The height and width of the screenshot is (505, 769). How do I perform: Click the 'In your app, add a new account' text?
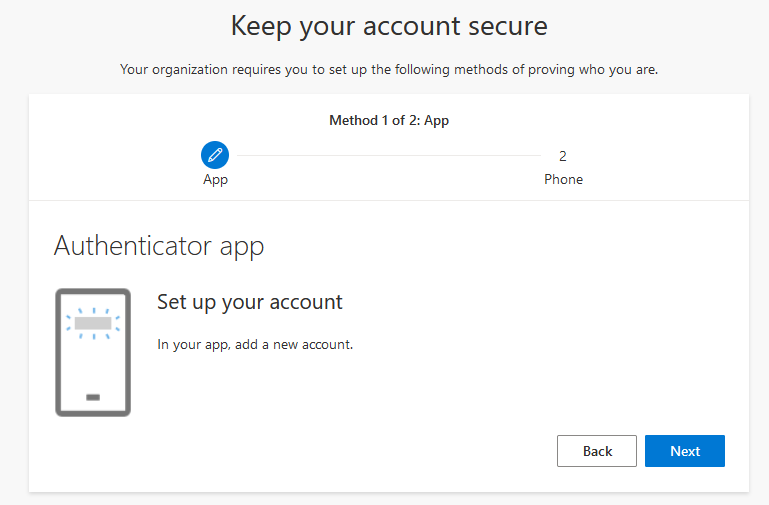pos(255,345)
